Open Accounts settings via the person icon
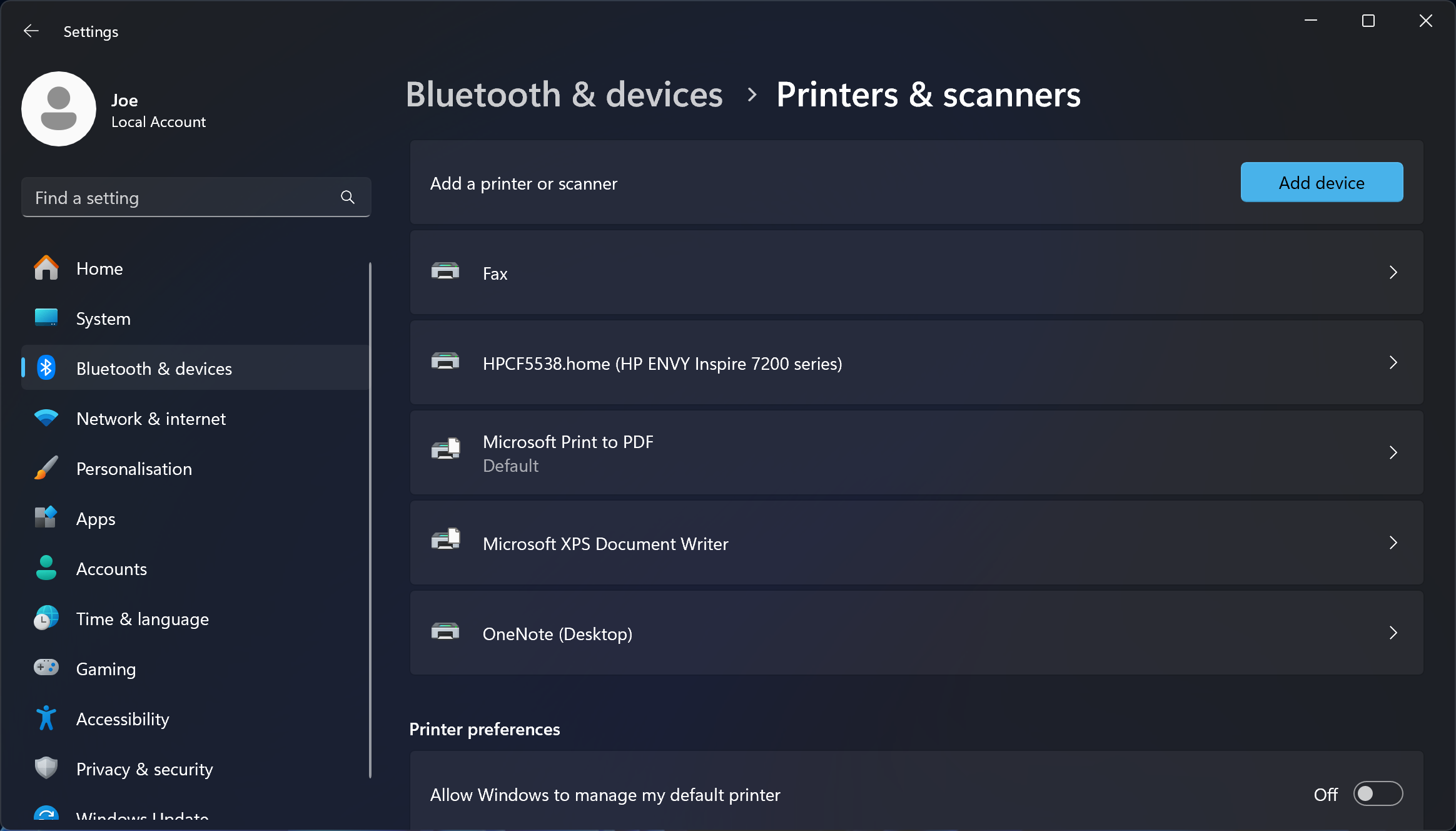Viewport: 1456px width, 831px height. [x=46, y=568]
